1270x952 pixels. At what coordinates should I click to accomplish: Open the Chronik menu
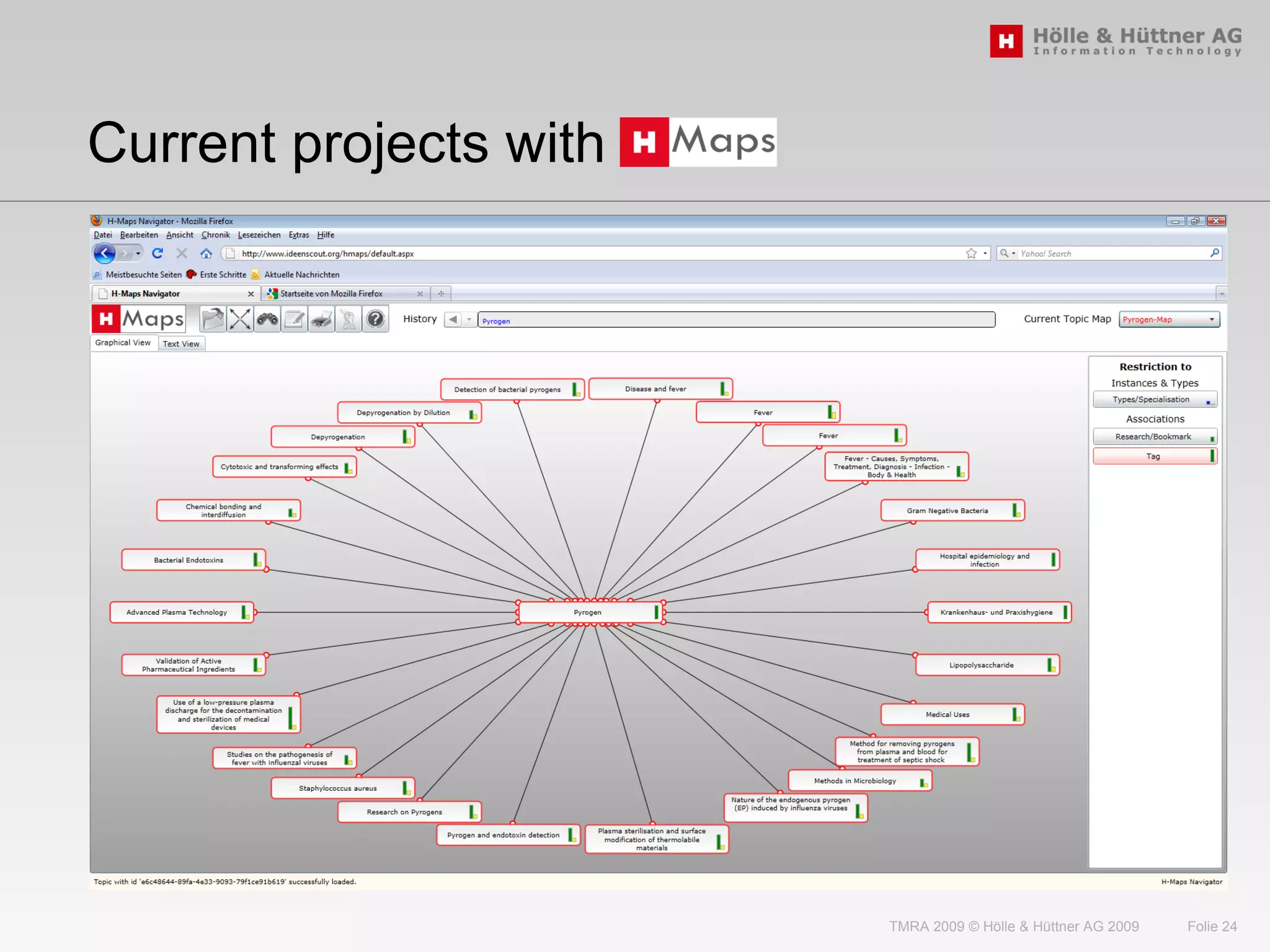(216, 235)
